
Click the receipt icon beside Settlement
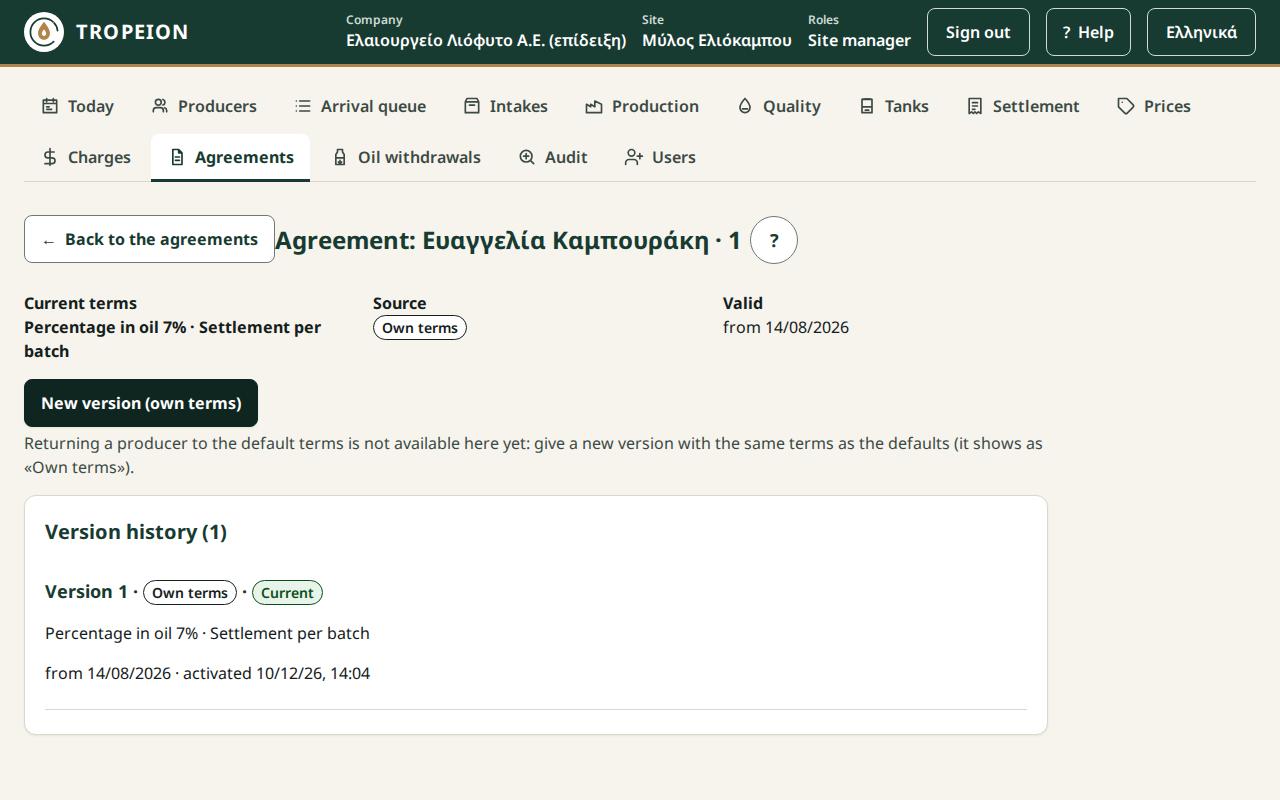(975, 106)
